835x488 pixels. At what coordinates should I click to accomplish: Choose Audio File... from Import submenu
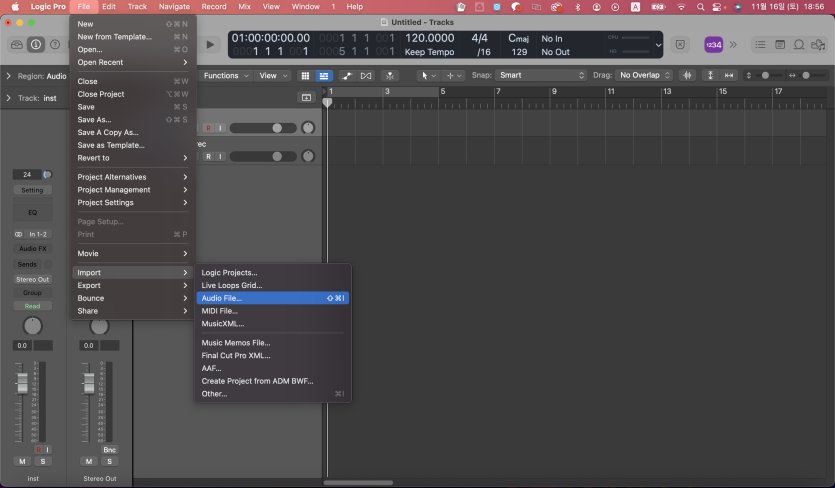(x=221, y=298)
